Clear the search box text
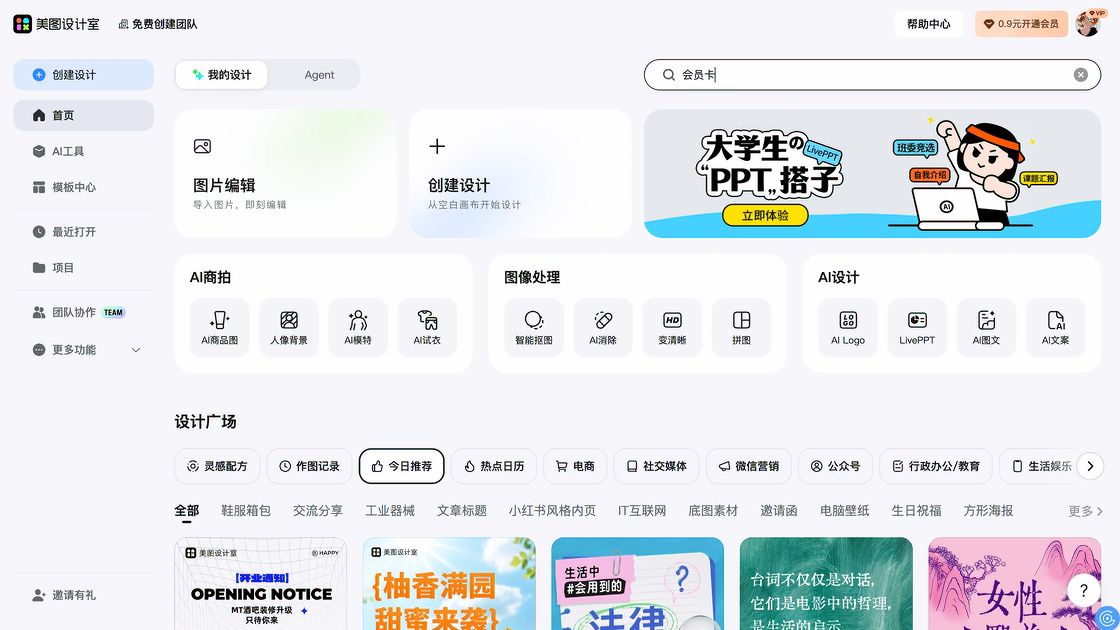This screenshot has height=630, width=1120. click(1081, 75)
